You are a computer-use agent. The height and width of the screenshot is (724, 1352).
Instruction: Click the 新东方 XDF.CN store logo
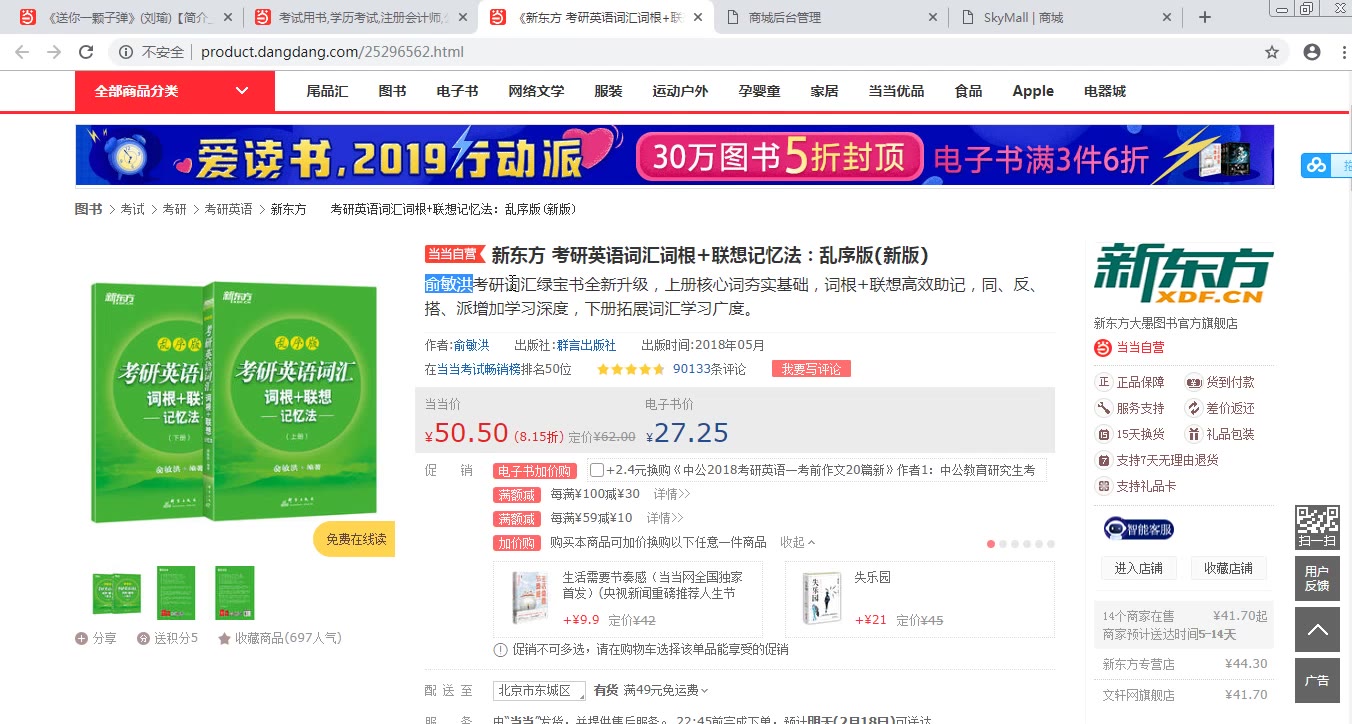pos(1183,274)
